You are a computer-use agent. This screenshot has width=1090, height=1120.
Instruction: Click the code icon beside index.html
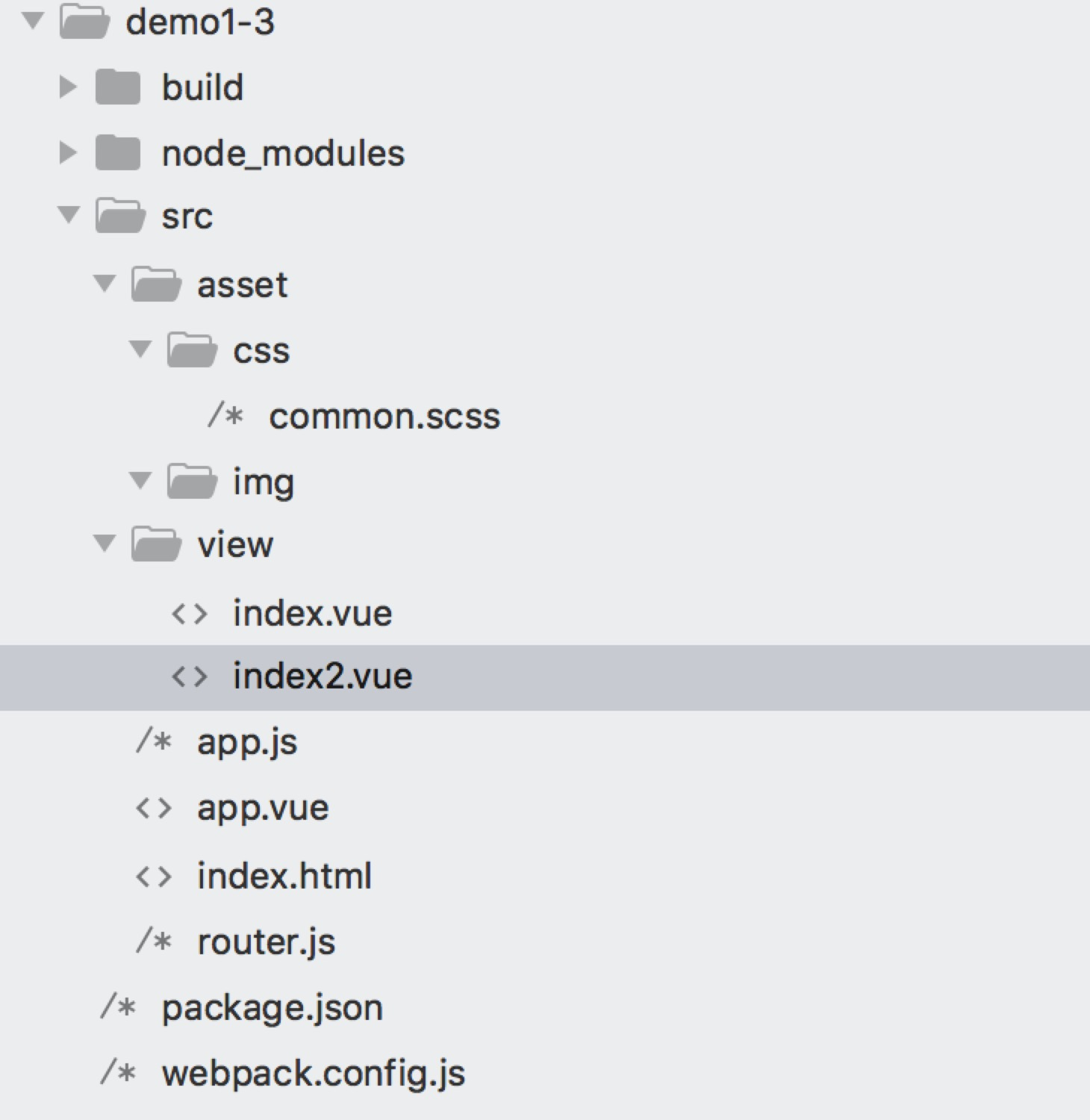click(x=154, y=876)
